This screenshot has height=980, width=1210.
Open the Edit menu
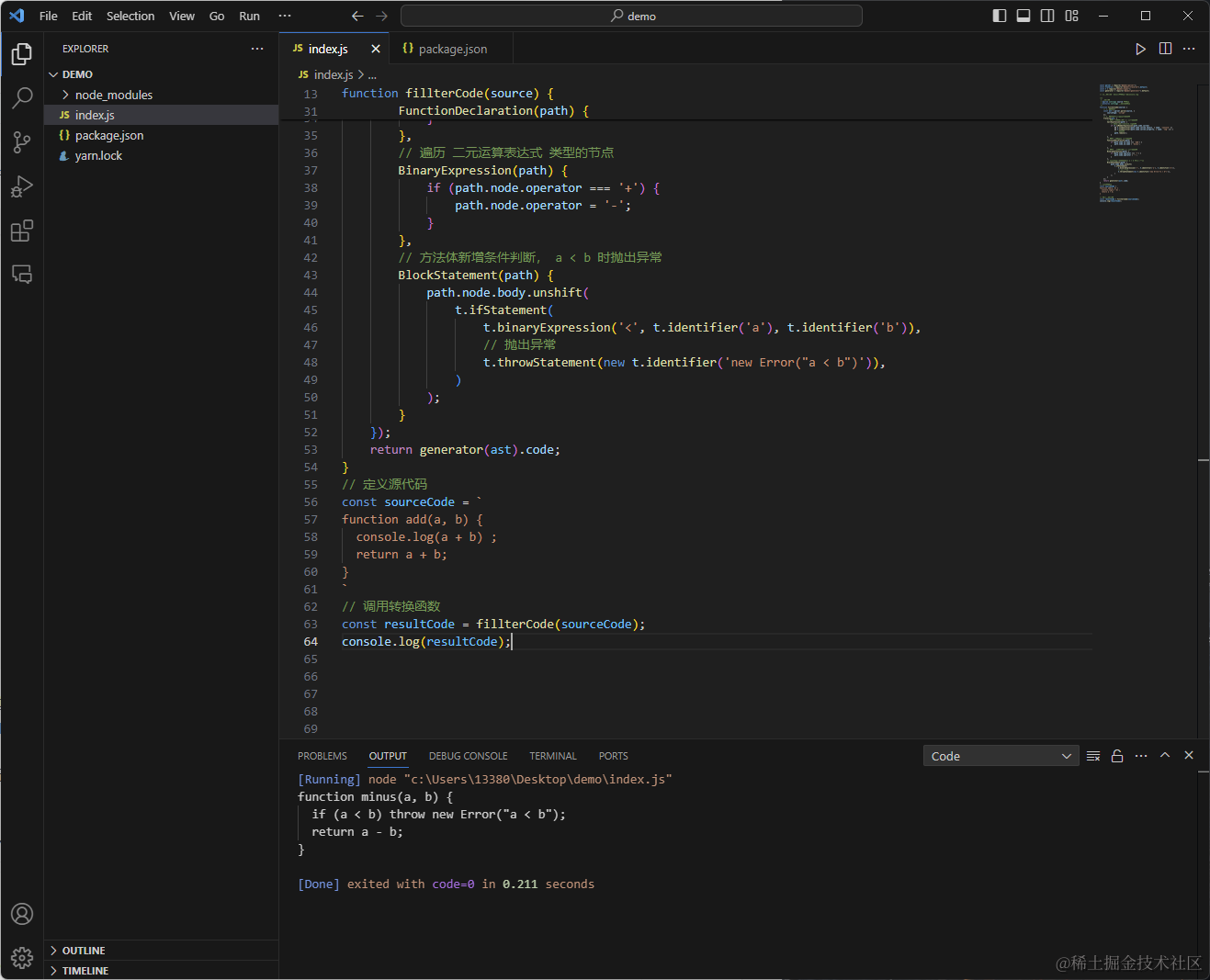point(82,16)
